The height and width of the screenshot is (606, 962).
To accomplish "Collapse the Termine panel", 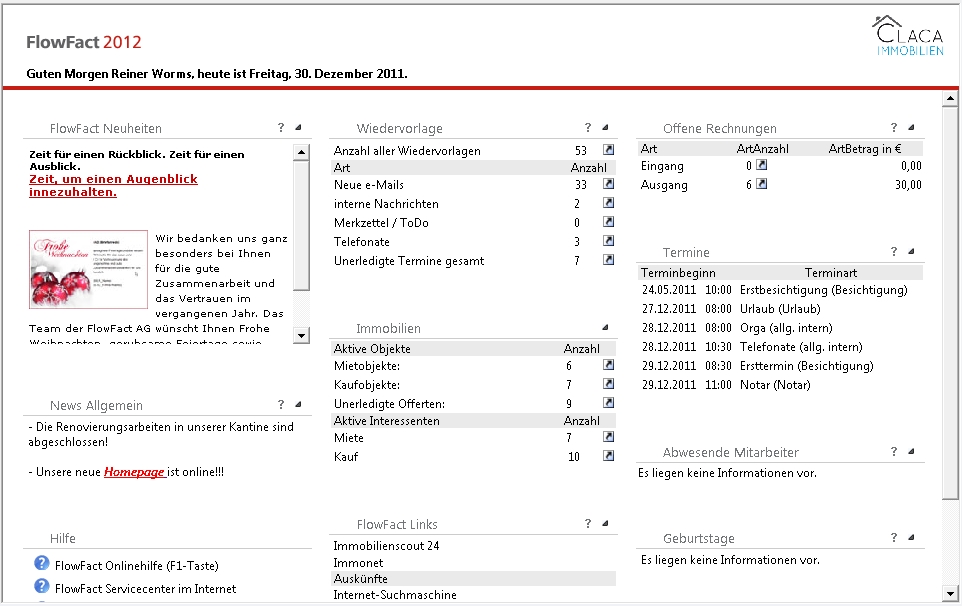I will pyautogui.click(x=911, y=251).
